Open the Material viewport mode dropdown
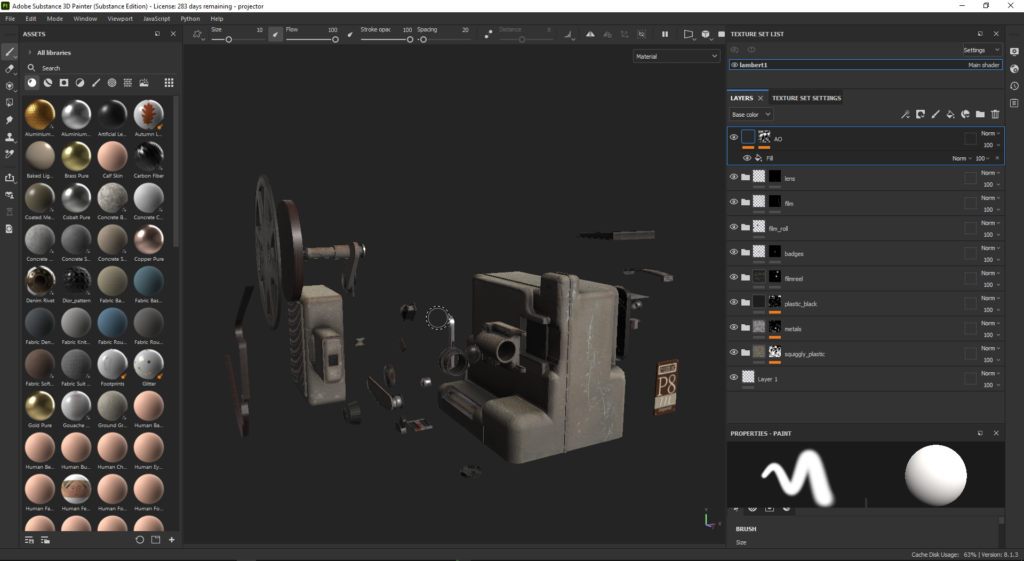The height and width of the screenshot is (561, 1024). 676,57
